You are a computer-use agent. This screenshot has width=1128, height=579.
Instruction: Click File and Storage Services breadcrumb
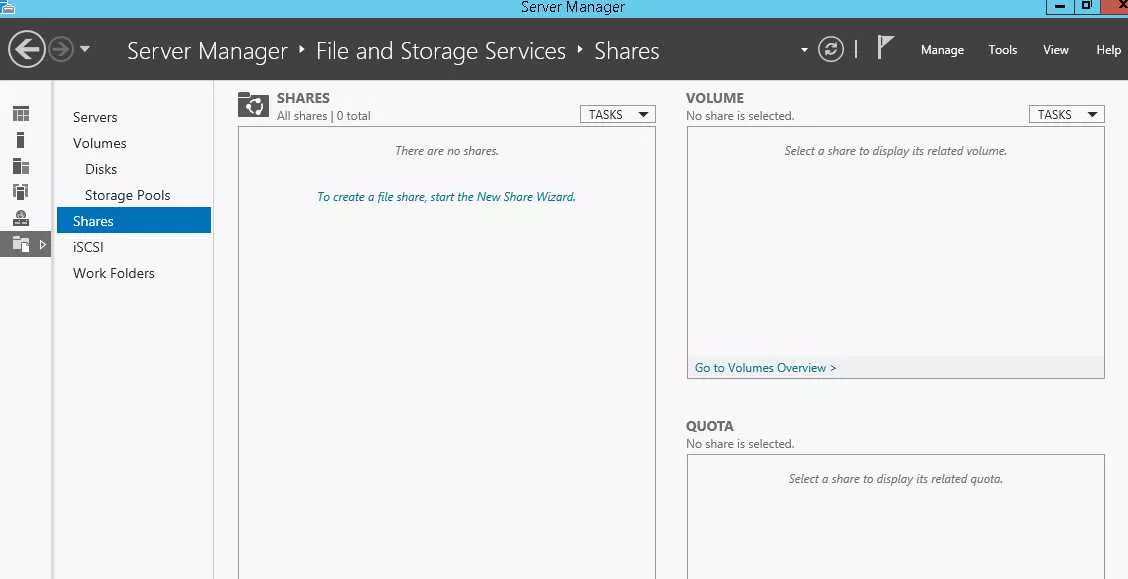point(441,51)
